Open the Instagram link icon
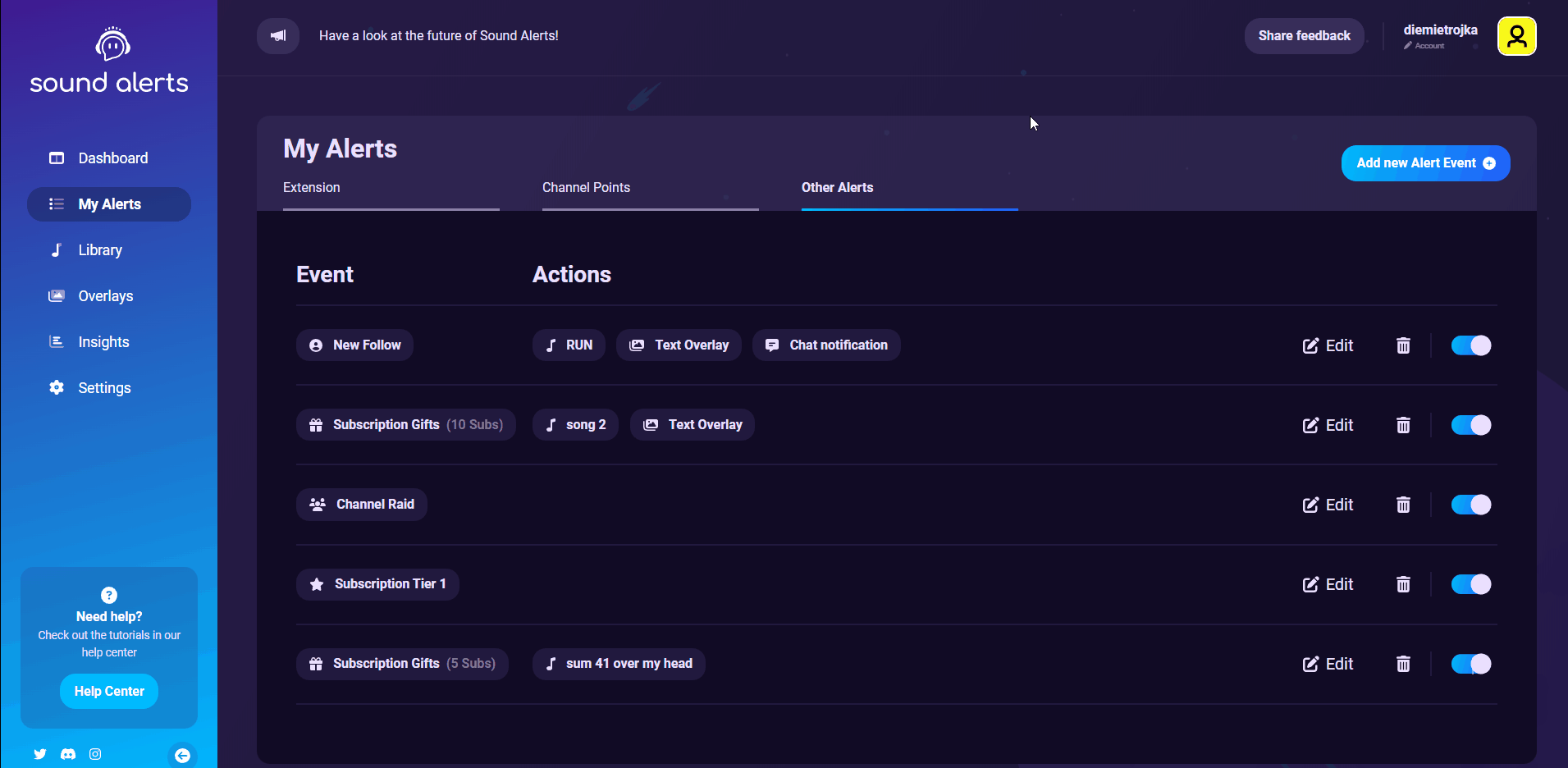The width and height of the screenshot is (1568, 768). [x=95, y=754]
